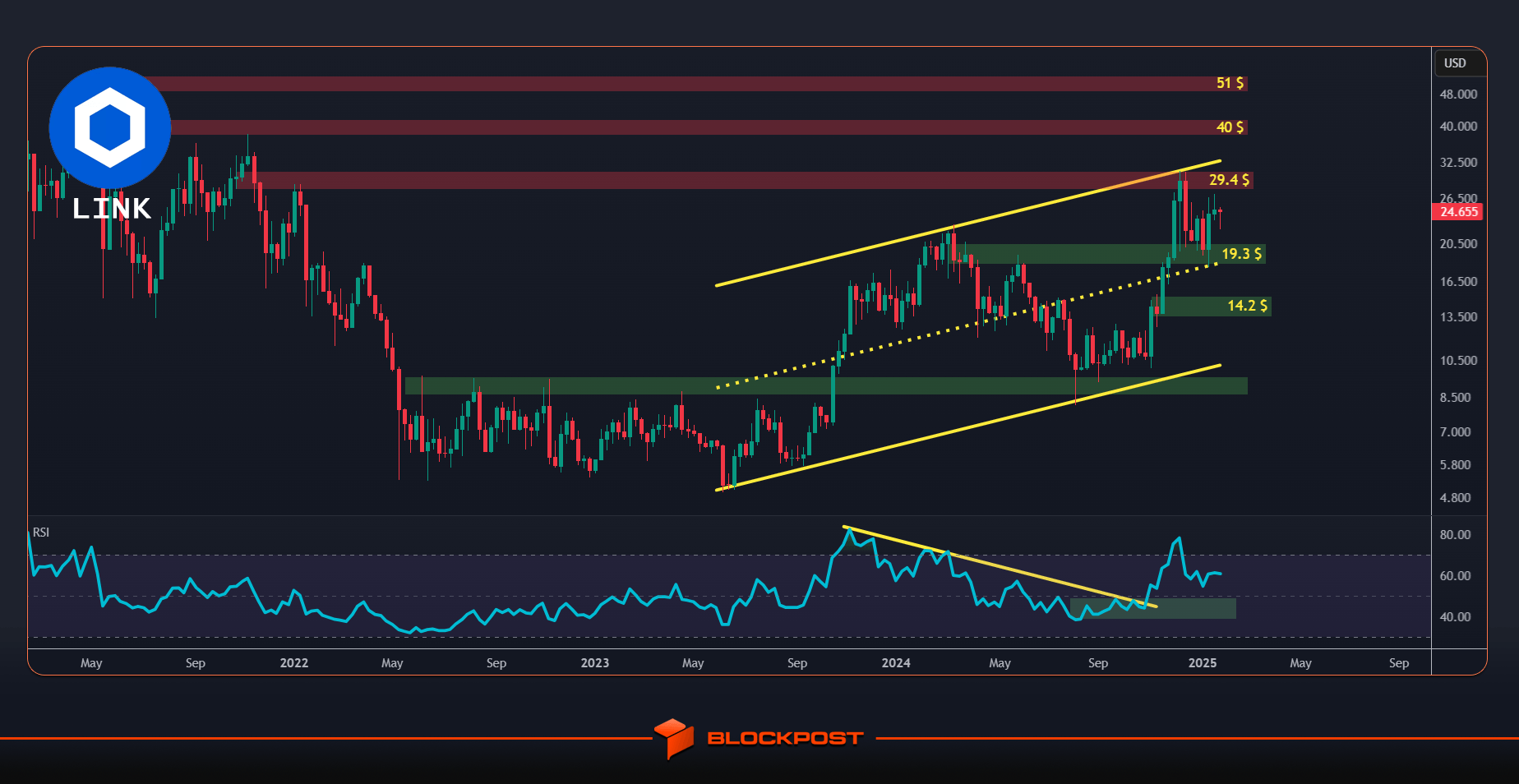Click the BLOCKPOST brand text
1519x784 pixels.
click(785, 738)
